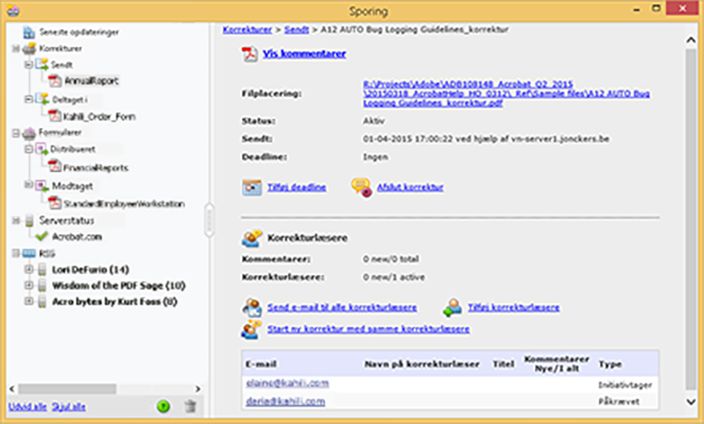Click the Afslut korrektur link
The width and height of the screenshot is (704, 424).
410,187
